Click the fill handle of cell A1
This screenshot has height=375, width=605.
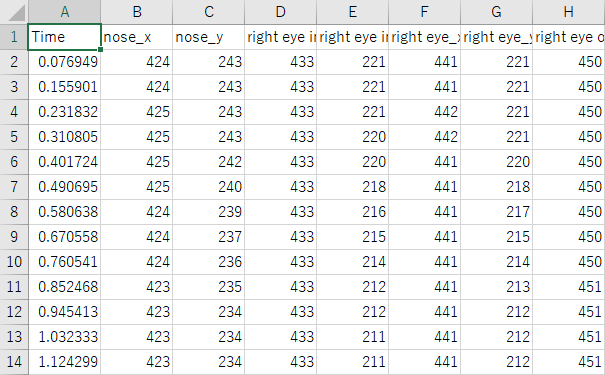pos(100,49)
